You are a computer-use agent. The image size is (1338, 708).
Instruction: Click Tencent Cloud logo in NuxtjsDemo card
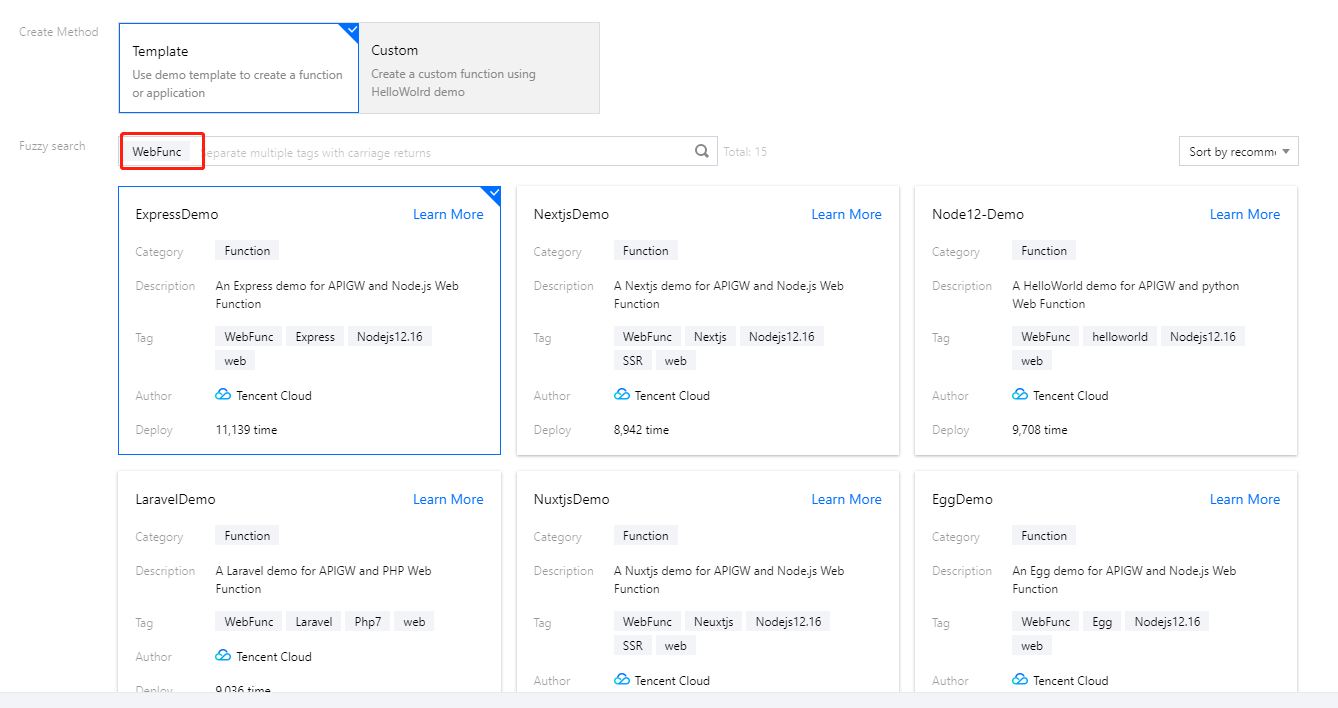(x=622, y=680)
